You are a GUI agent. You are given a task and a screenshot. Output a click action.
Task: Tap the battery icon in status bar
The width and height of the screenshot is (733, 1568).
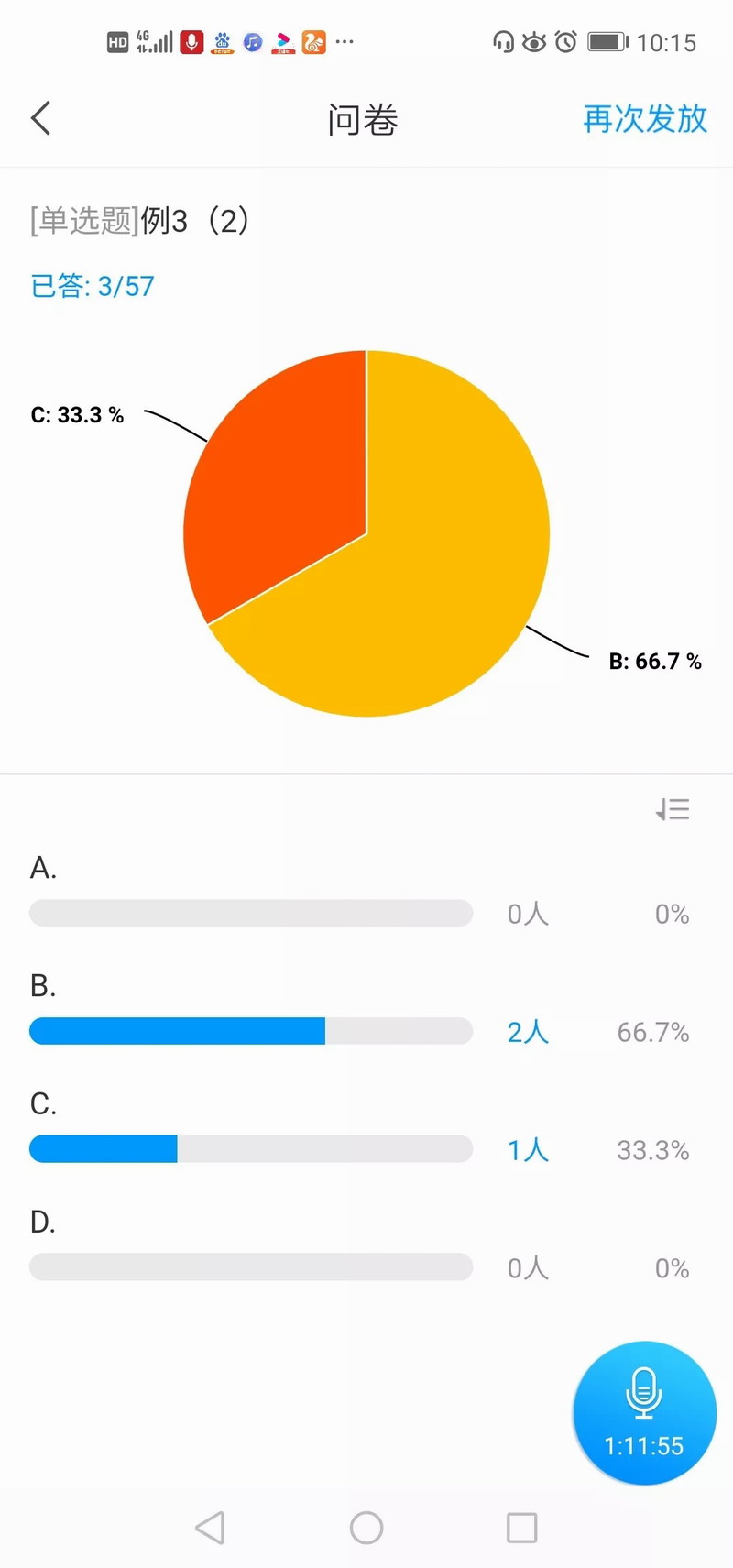607,42
